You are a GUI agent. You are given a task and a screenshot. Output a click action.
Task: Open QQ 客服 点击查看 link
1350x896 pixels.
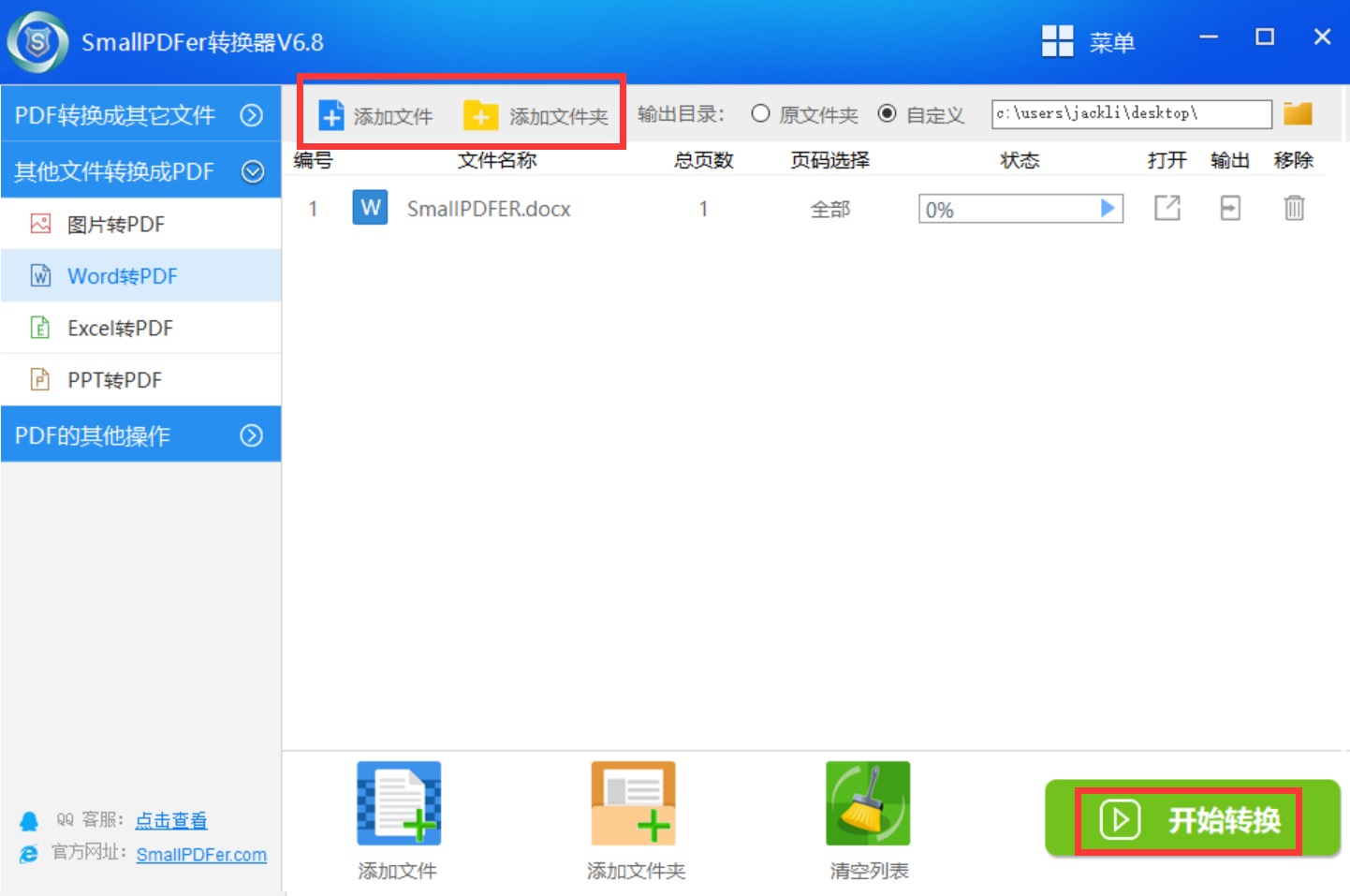click(171, 820)
